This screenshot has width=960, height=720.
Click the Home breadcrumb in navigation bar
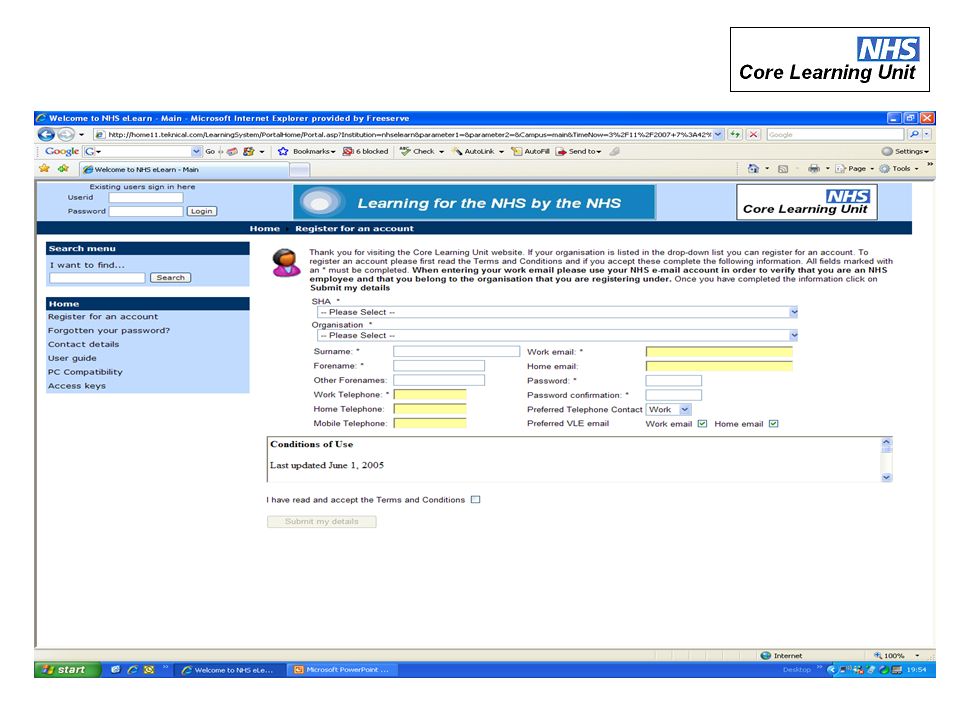(x=264, y=228)
